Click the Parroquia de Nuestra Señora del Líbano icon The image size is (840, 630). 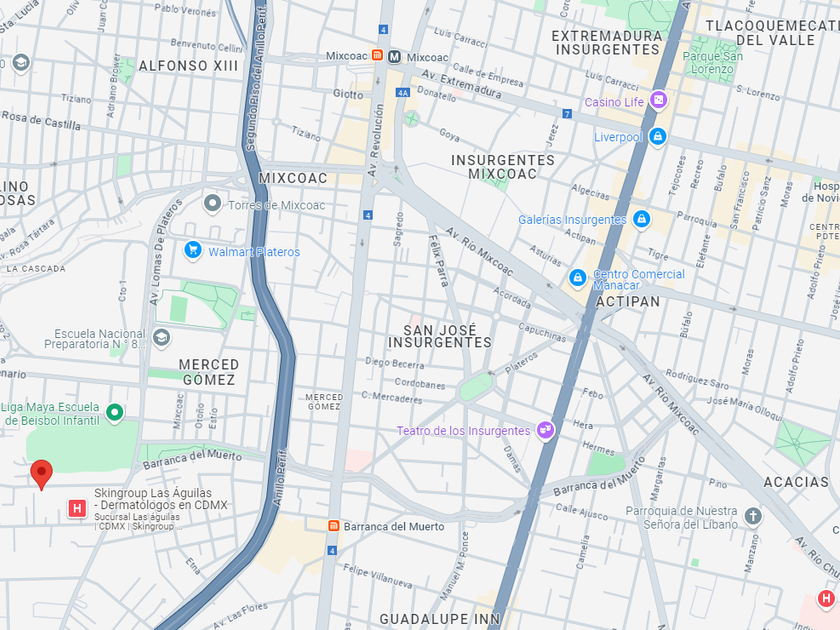(x=753, y=516)
